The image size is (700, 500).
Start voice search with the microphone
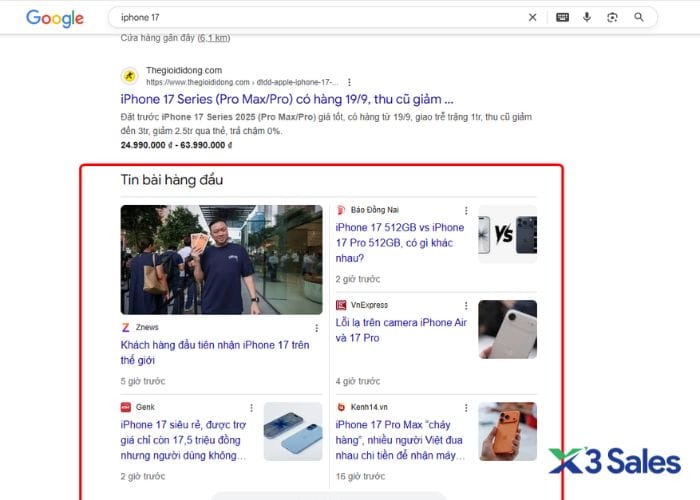coord(587,17)
